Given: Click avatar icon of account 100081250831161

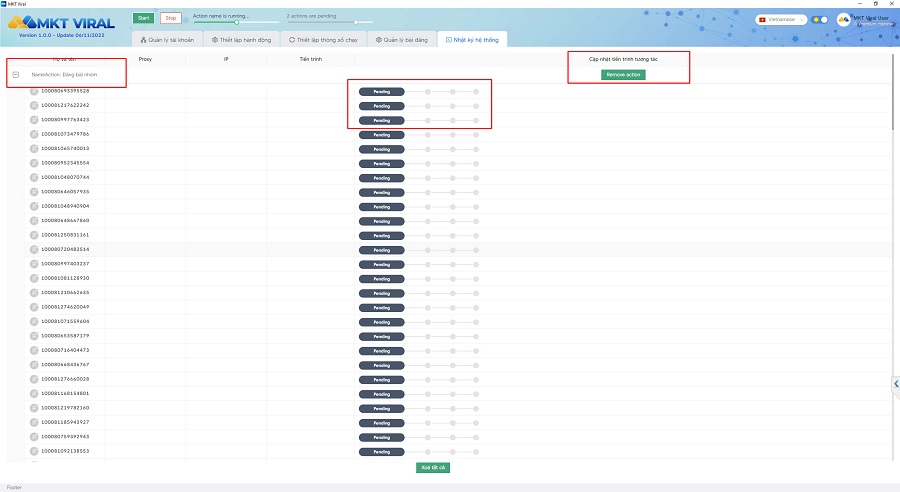Looking at the screenshot, I should (x=34, y=235).
